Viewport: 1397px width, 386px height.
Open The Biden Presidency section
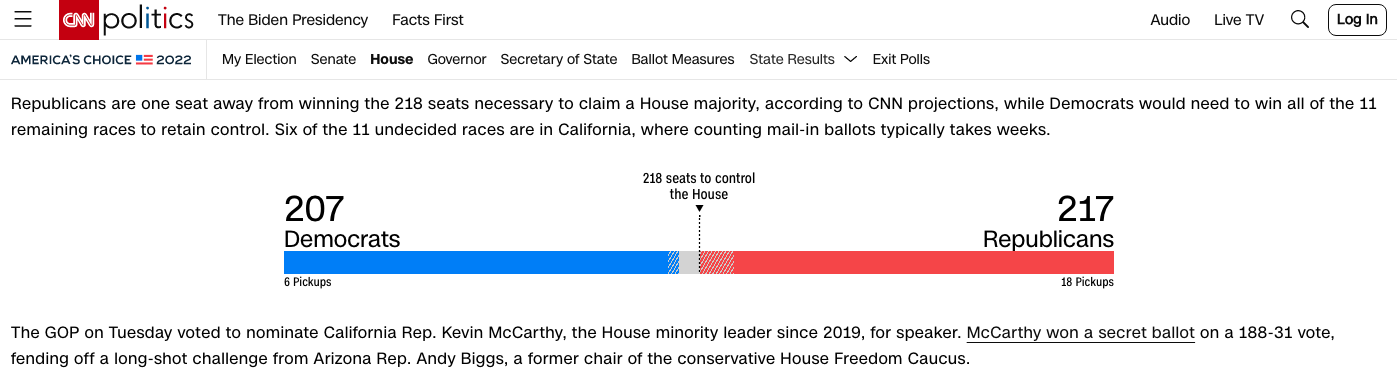click(x=293, y=19)
